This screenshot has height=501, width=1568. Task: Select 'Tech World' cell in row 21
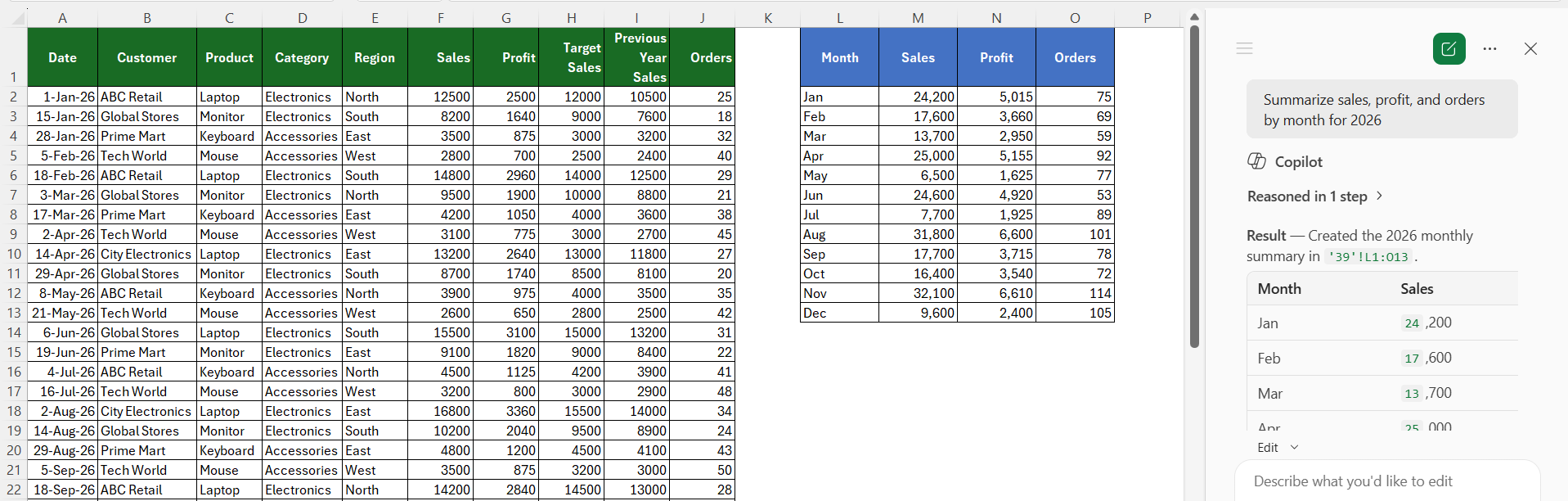click(147, 470)
